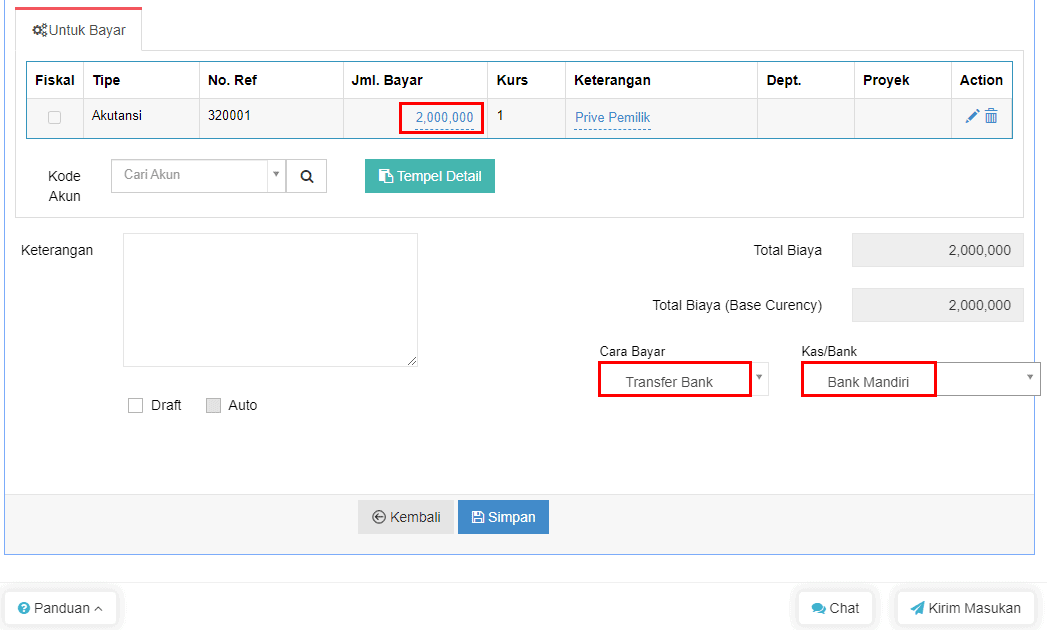The width and height of the screenshot is (1047, 630).
Task: Click the Total Biaya field
Action: coord(937,250)
